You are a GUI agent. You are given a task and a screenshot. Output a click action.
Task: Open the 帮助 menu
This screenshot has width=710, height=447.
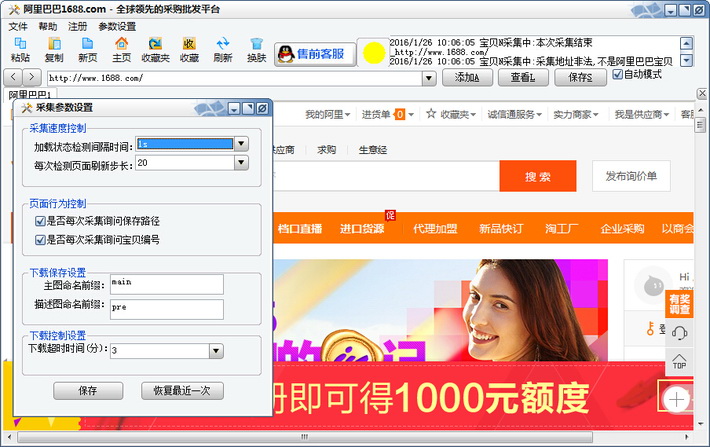pyautogui.click(x=48, y=26)
